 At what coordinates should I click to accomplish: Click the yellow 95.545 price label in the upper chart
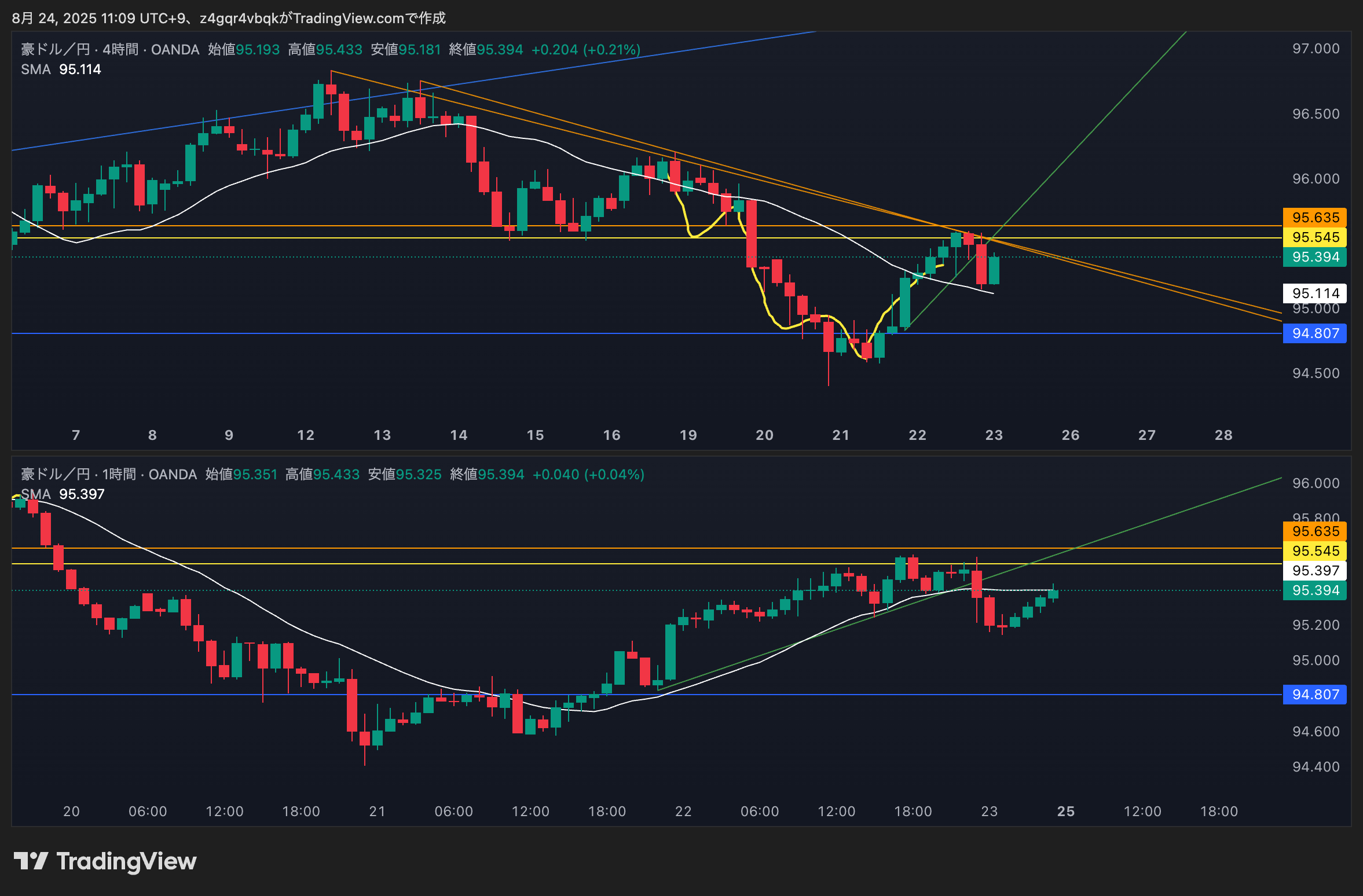(x=1314, y=237)
